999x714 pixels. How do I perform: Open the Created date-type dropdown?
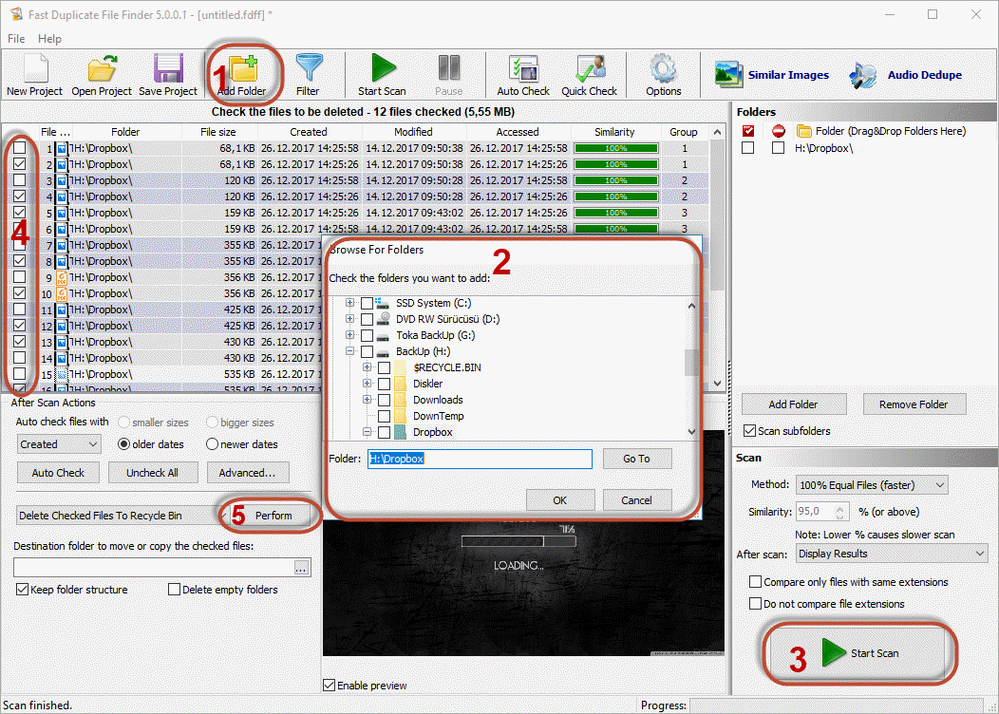pyautogui.click(x=58, y=445)
